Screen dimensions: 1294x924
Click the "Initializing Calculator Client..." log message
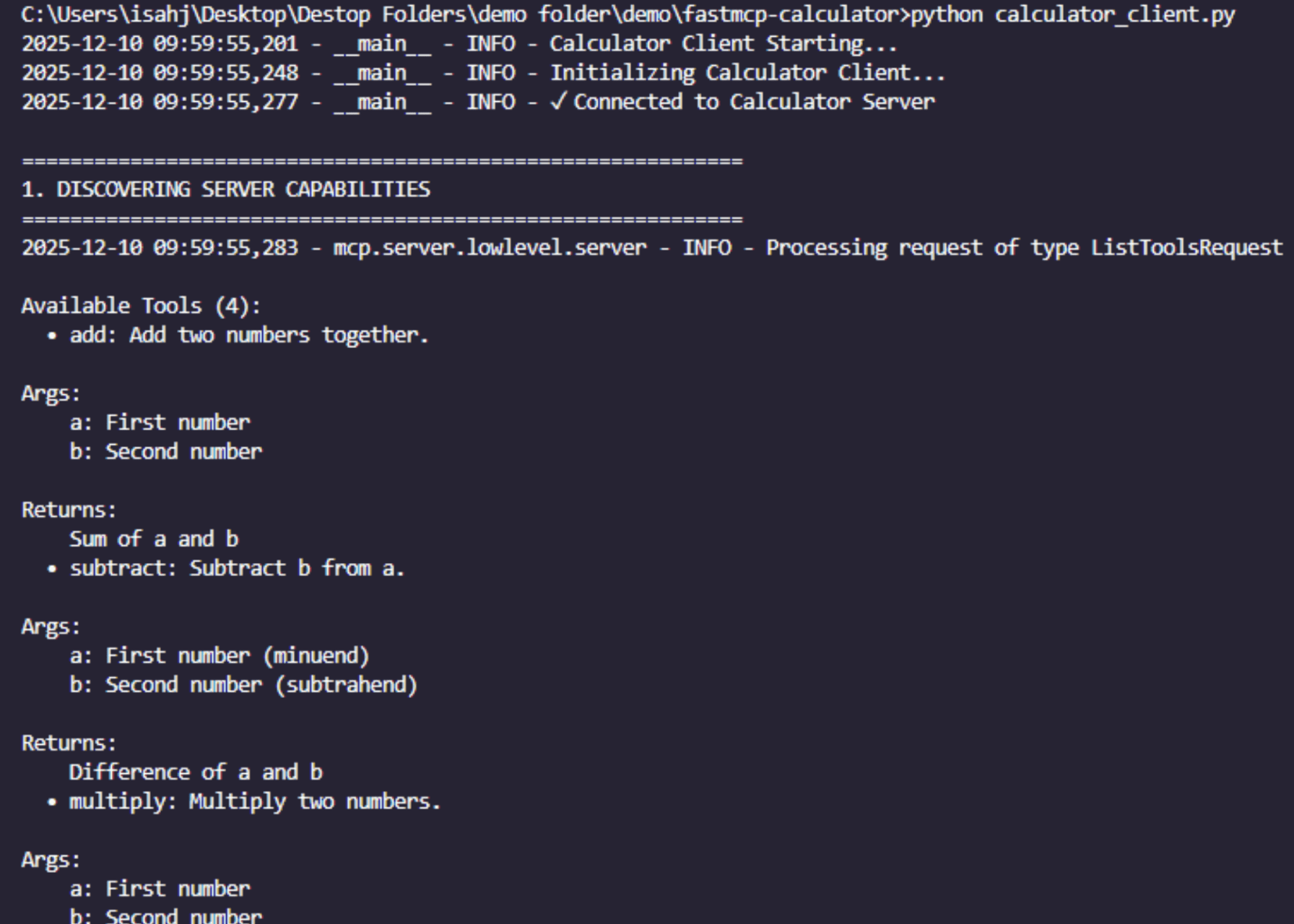[747, 73]
